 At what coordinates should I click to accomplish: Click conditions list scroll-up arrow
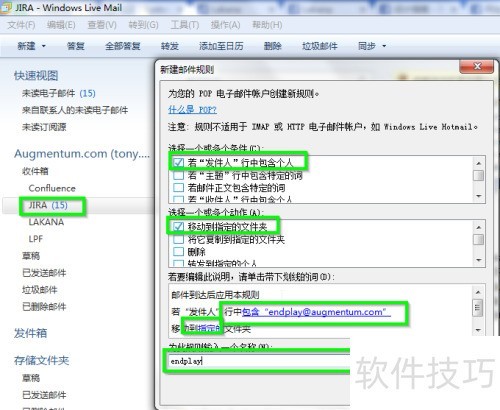[x=479, y=163]
